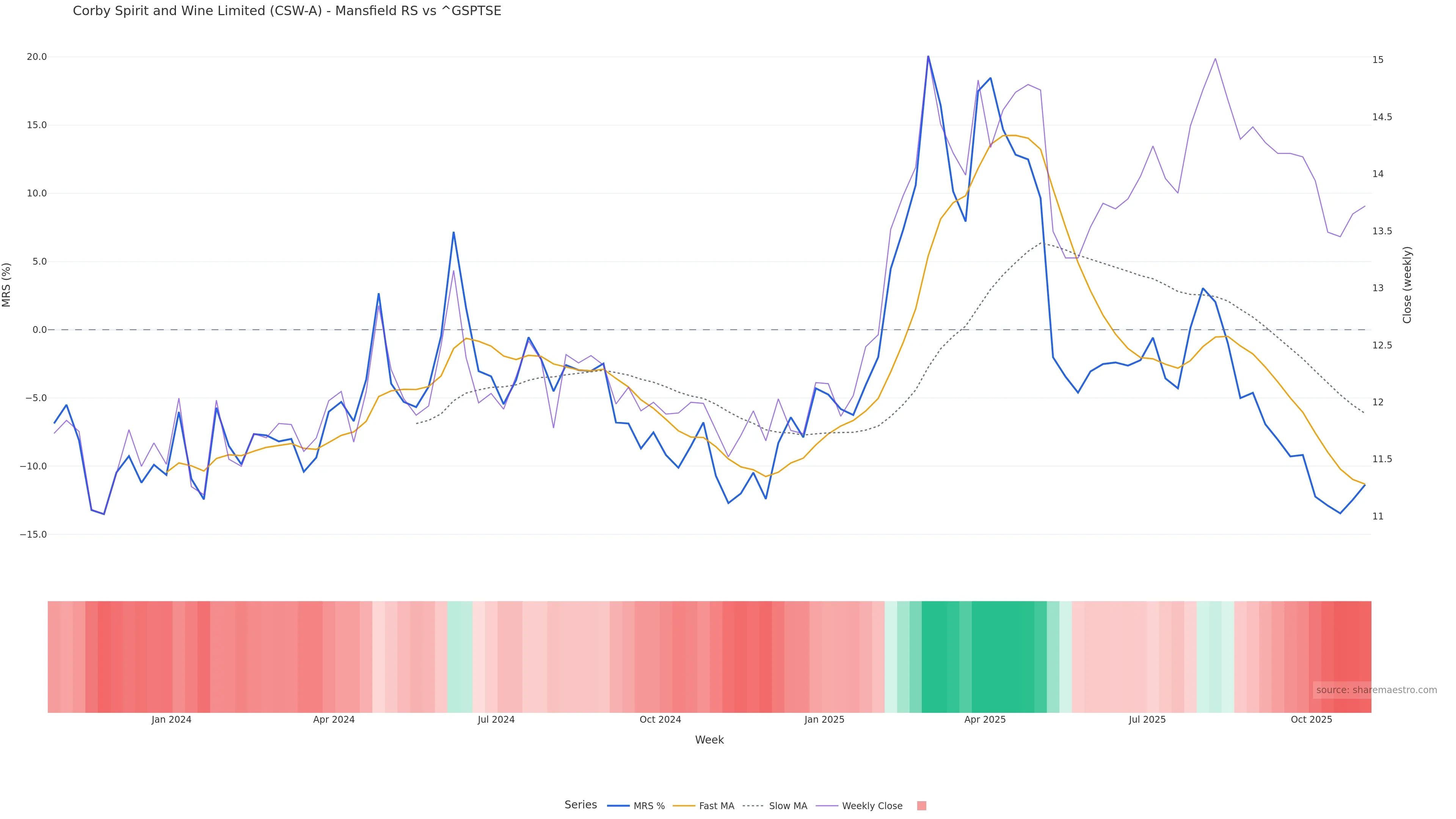
Task: Click the Oct 2025 x-axis label
Action: click(1311, 720)
